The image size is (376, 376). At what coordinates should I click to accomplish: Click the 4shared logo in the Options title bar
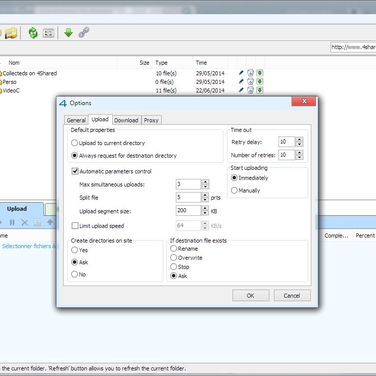pos(63,103)
